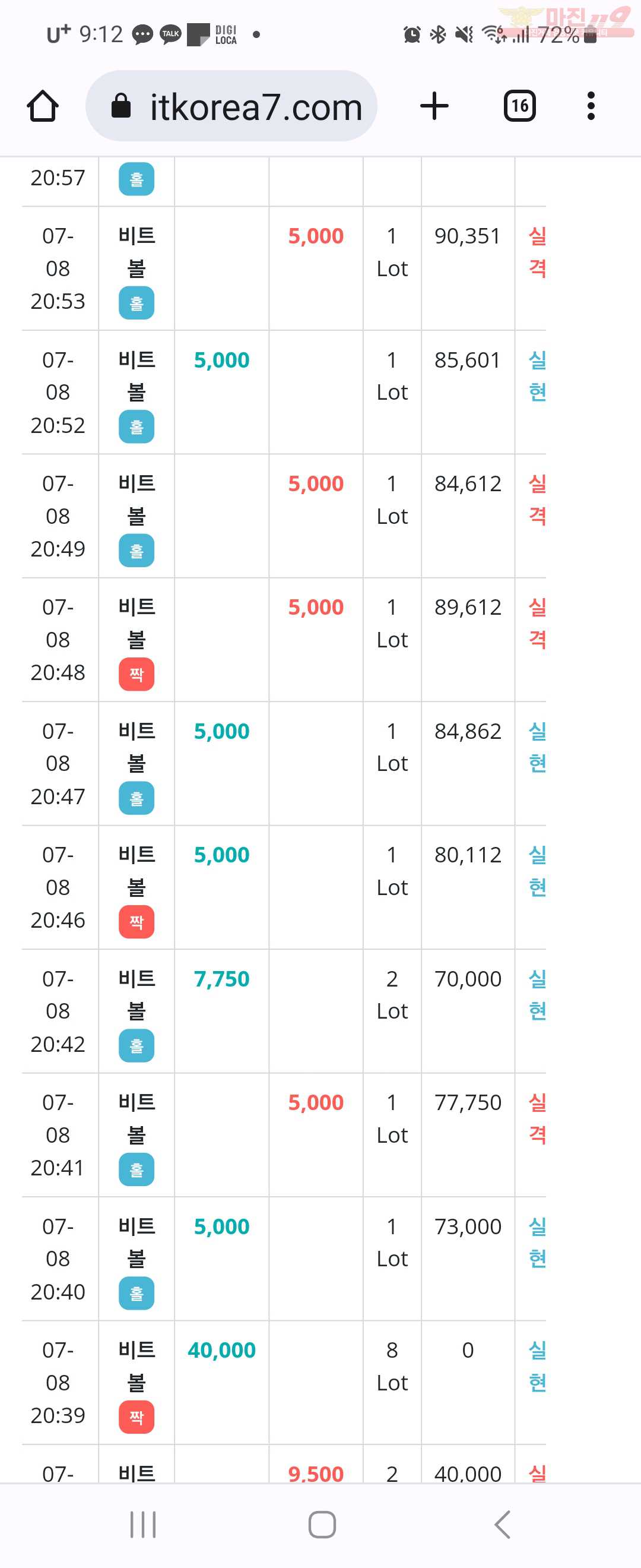This screenshot has height=1568, width=641.
Task: Open recent apps navigation button
Action: coord(143,1524)
